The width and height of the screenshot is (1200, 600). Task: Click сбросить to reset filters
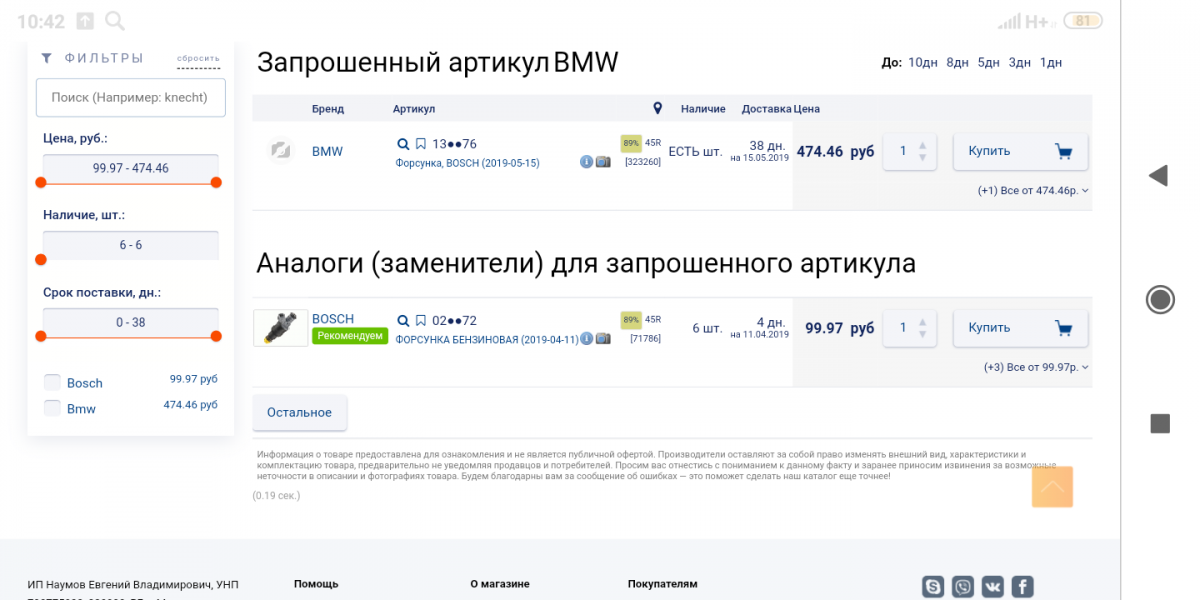pos(198,59)
